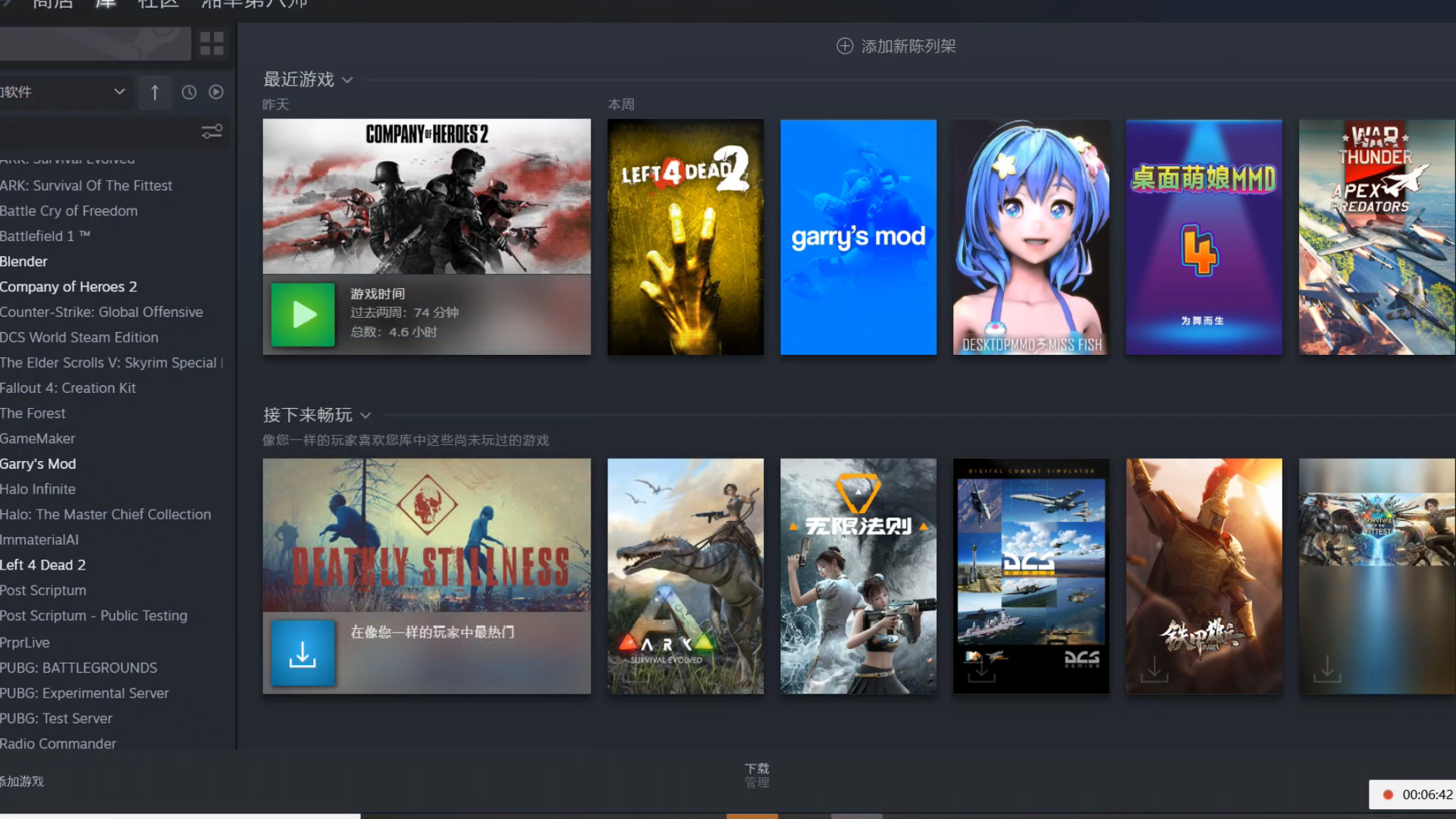Viewport: 1456px width, 819px height.
Task: Open the 库 menu tab
Action: point(105,5)
